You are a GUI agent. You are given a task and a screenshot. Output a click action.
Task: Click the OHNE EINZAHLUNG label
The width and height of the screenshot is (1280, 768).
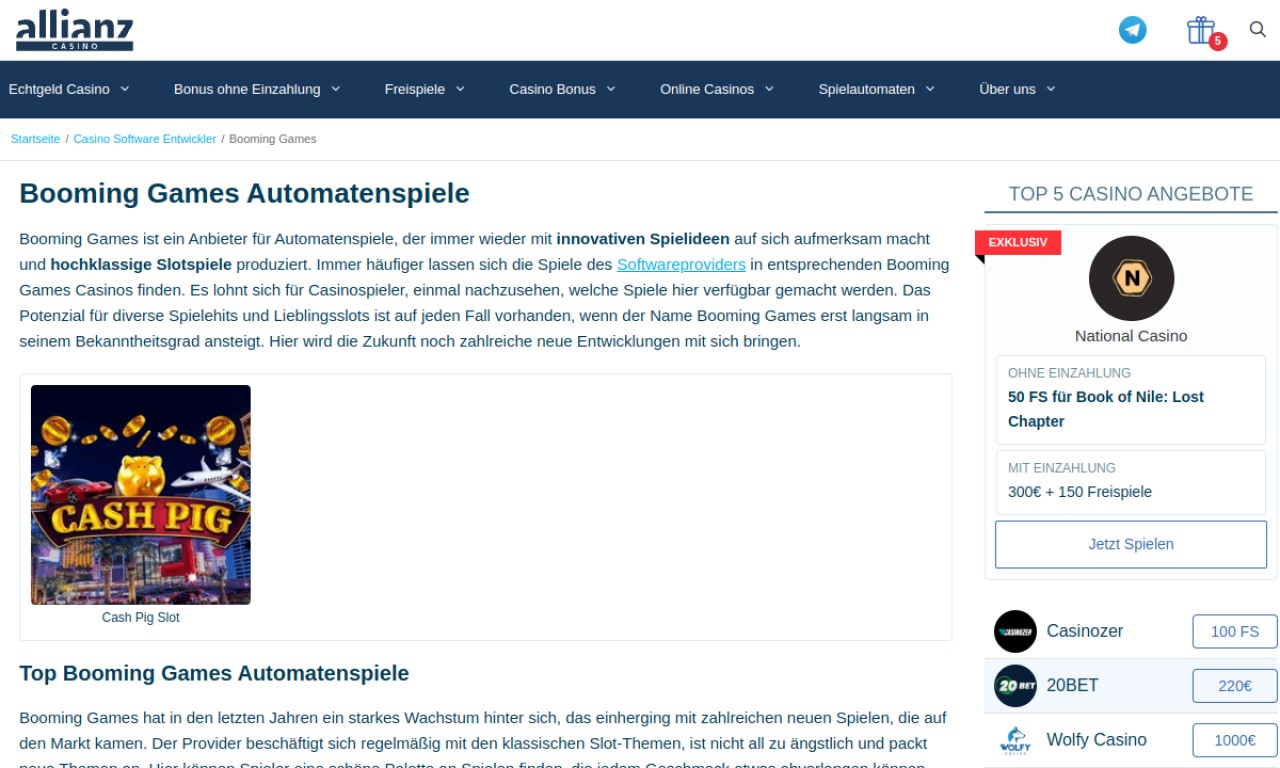pyautogui.click(x=1069, y=373)
